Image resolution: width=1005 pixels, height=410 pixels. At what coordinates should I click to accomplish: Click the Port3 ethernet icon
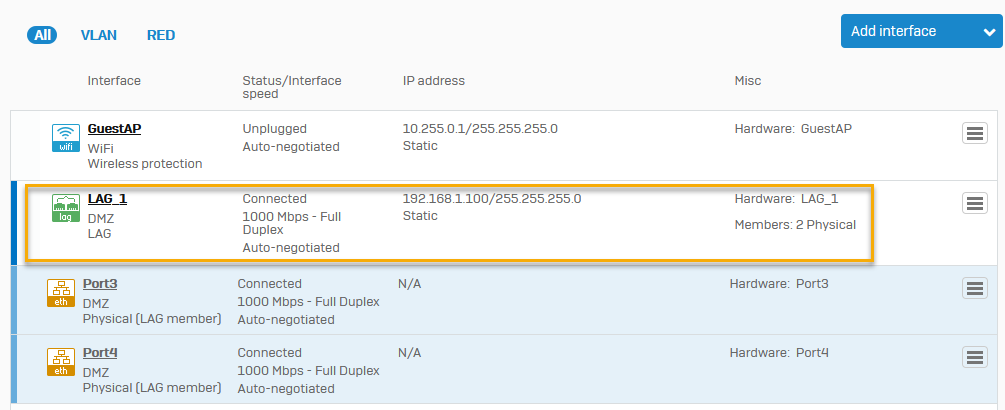(61, 293)
